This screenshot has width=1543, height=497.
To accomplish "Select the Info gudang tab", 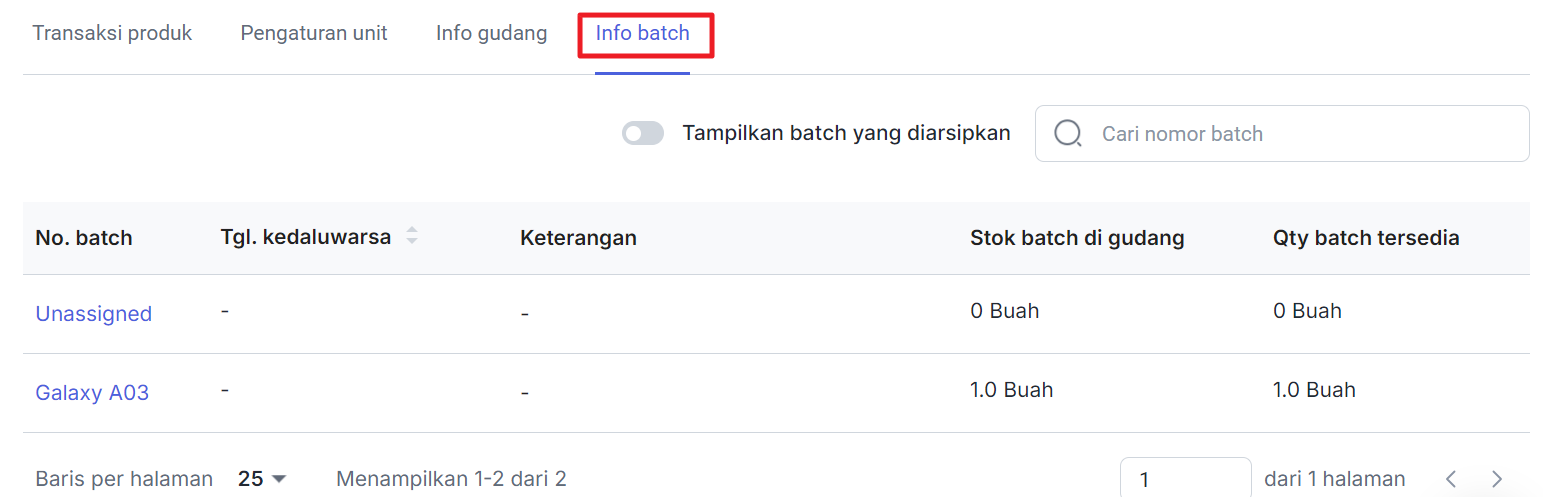I will click(491, 33).
